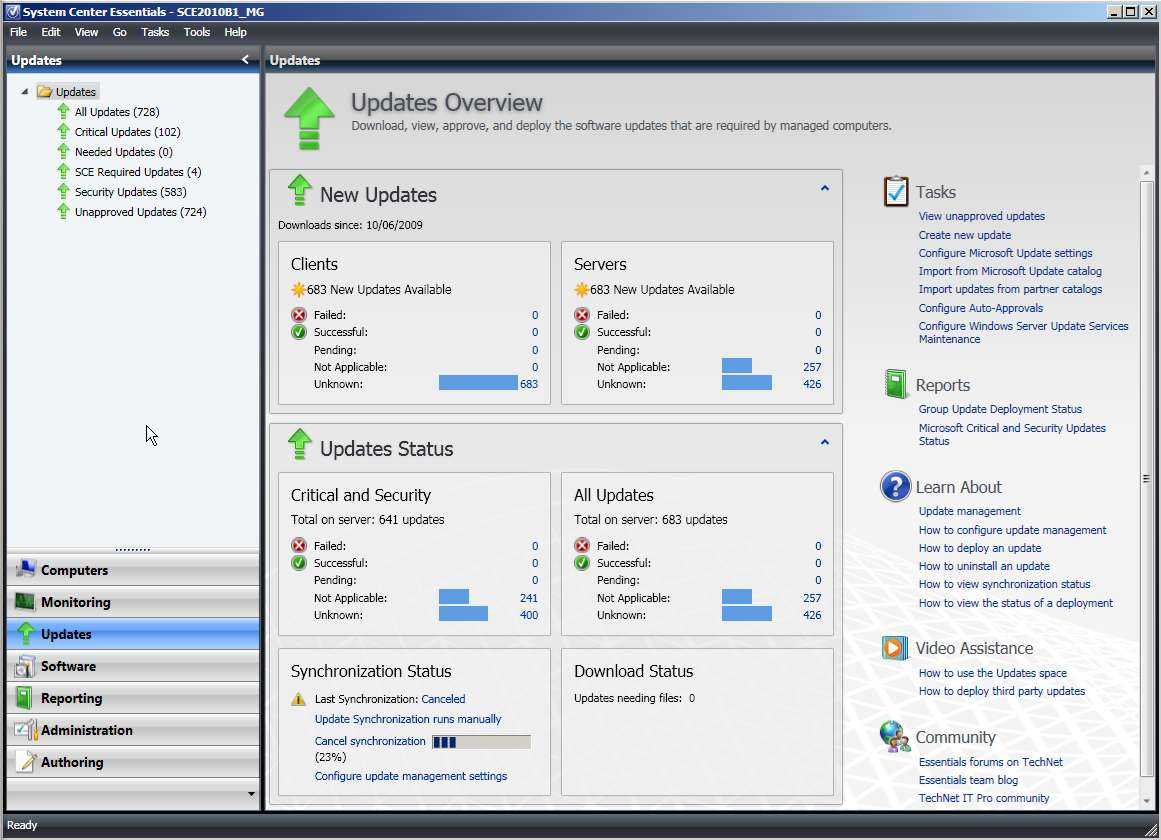Click the green arrow icon beside All Updates (728)
Image resolution: width=1161 pixels, height=840 pixels.
click(64, 111)
